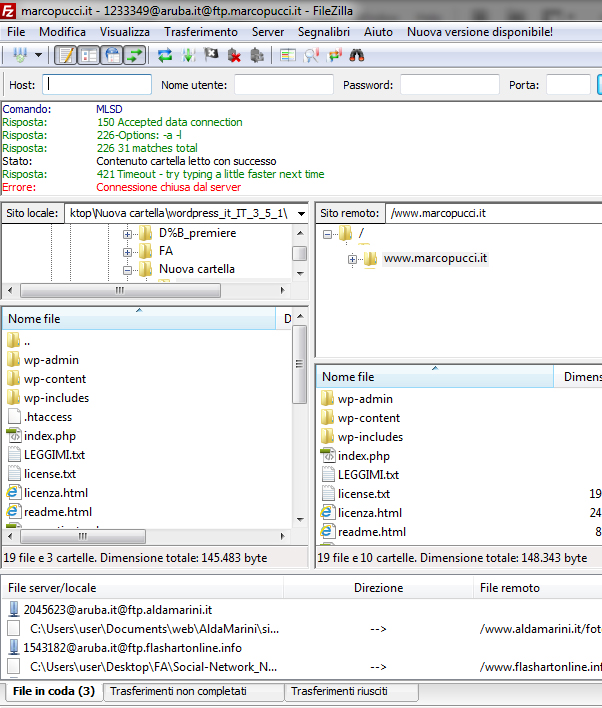Open the Server menu

[268, 32]
